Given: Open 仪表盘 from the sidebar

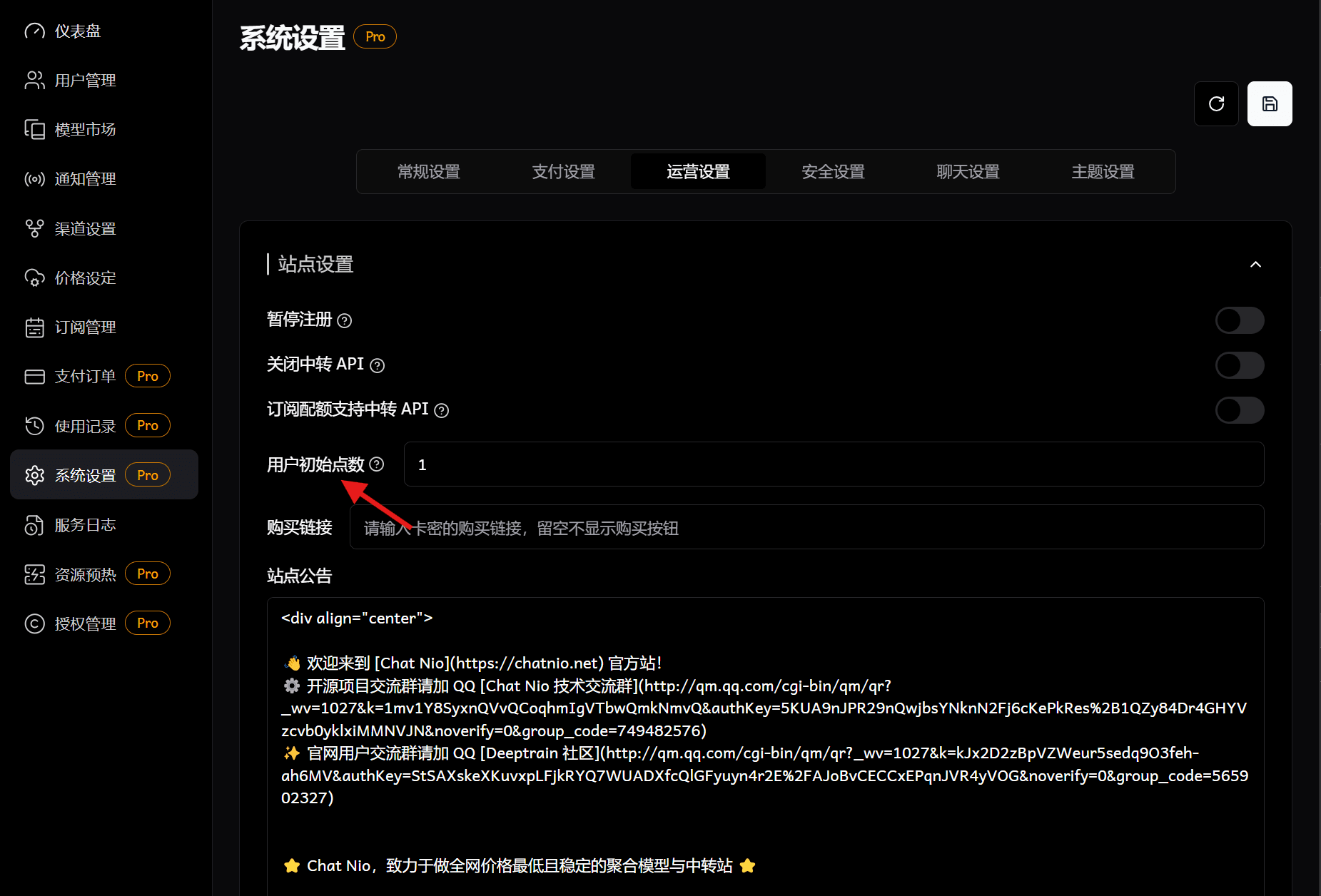Looking at the screenshot, I should coord(104,31).
